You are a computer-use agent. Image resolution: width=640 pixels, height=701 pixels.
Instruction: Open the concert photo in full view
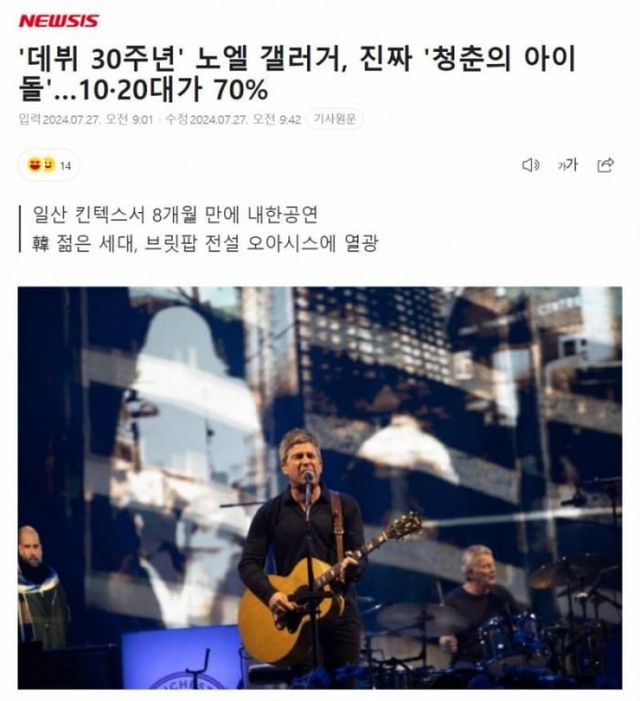[320, 488]
